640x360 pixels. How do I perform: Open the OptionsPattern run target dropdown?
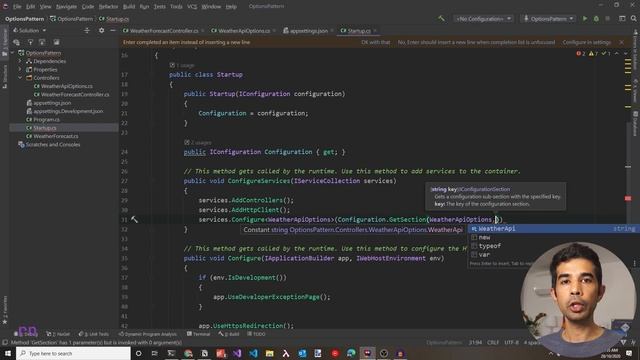548,19
